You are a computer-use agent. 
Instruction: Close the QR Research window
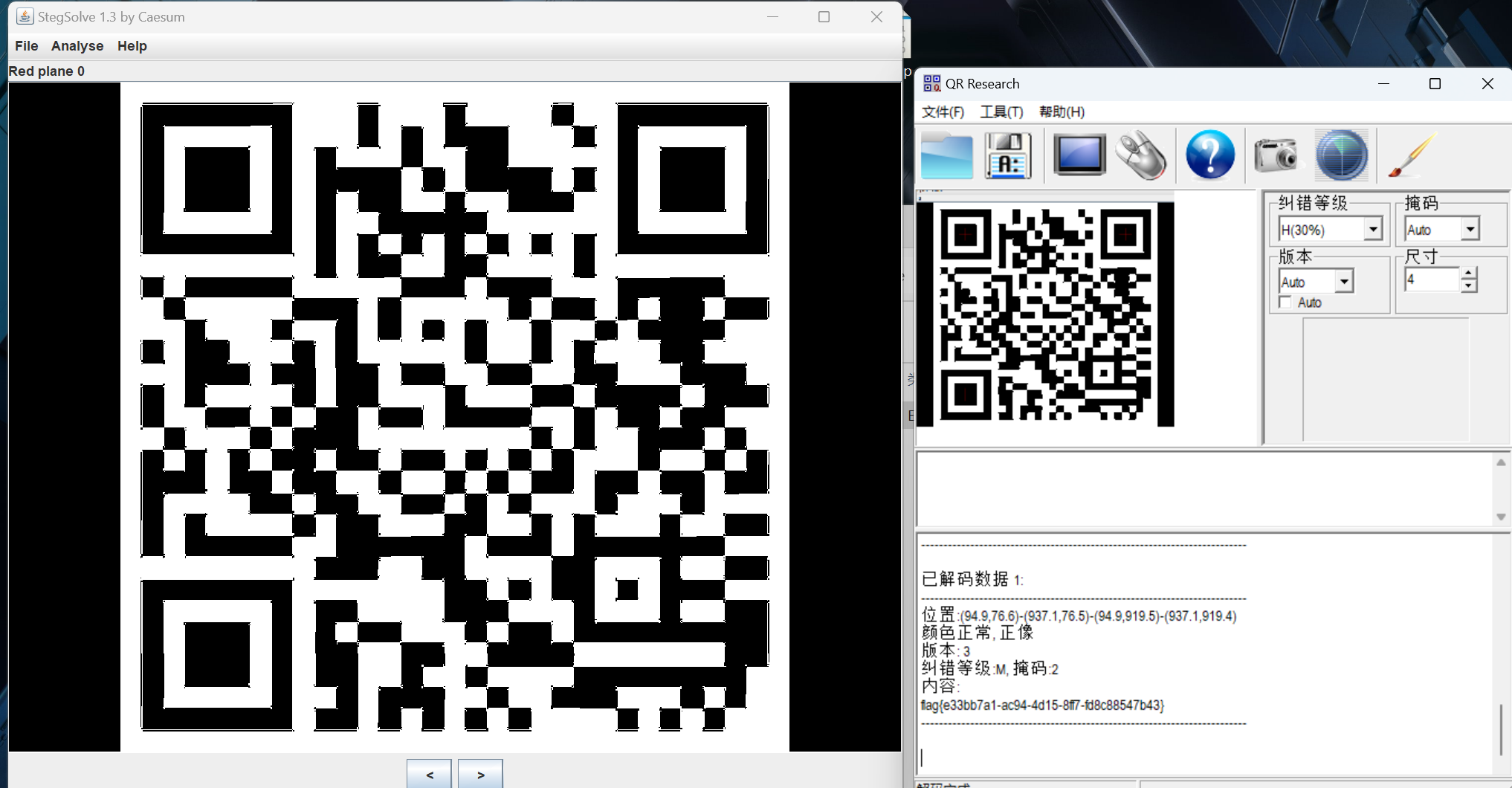click(x=1487, y=83)
